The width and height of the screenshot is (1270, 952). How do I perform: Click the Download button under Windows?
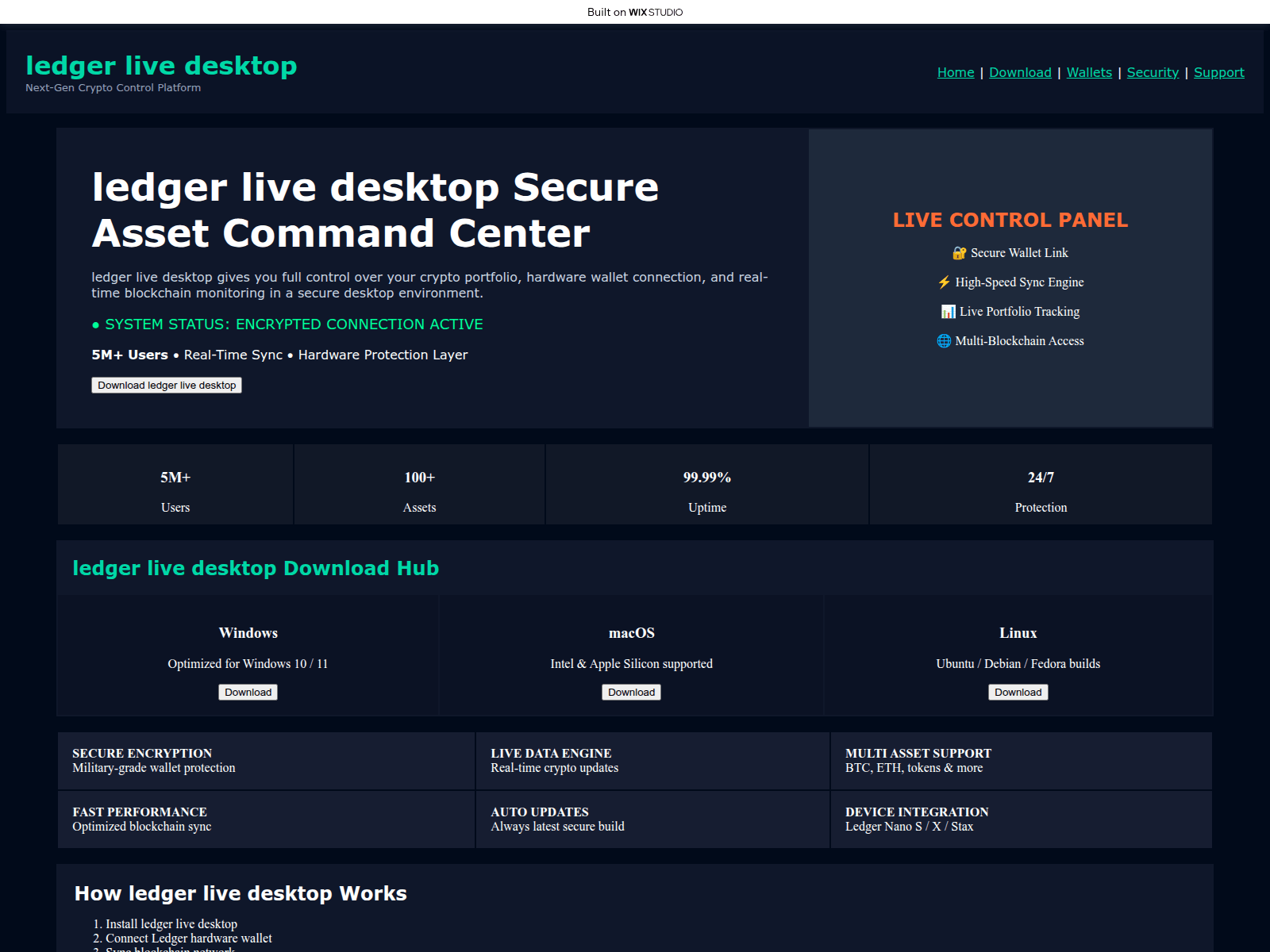point(248,692)
